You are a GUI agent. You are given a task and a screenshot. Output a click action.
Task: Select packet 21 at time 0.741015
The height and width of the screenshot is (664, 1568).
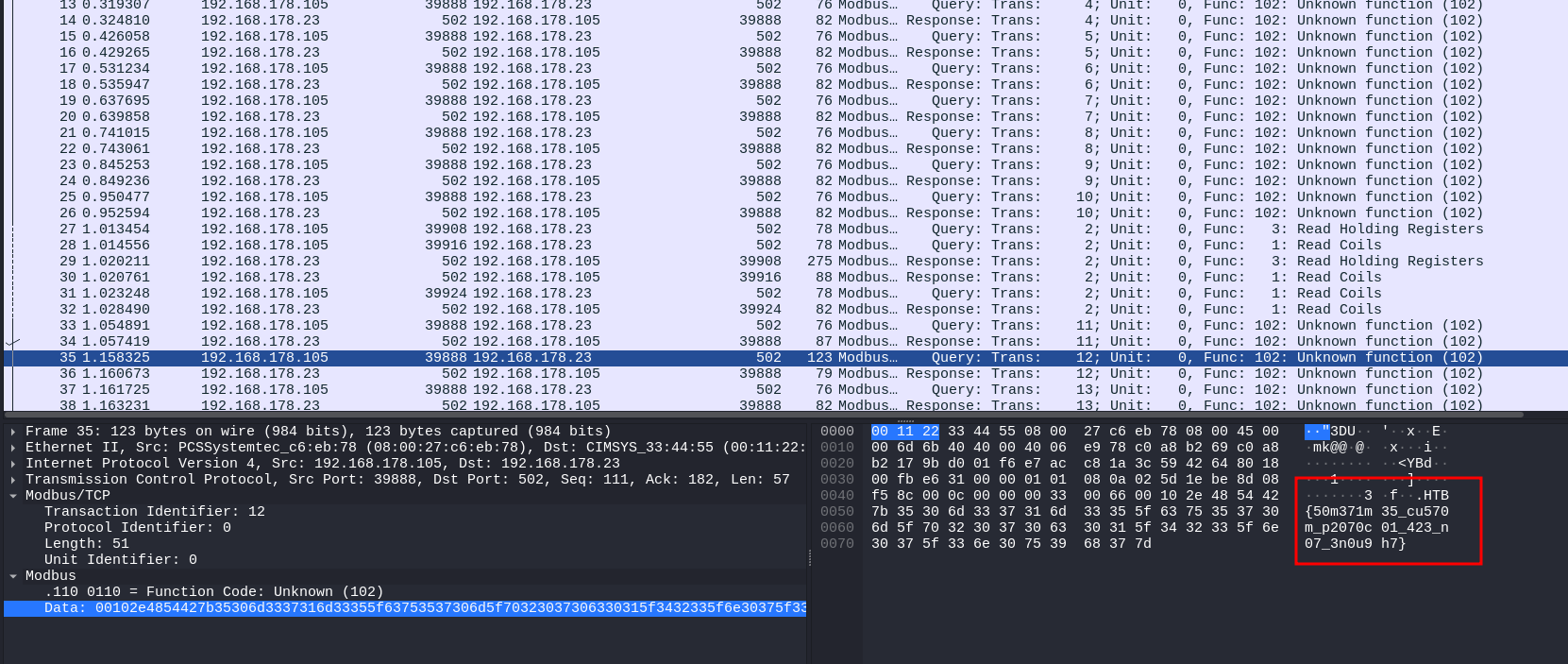click(784, 132)
